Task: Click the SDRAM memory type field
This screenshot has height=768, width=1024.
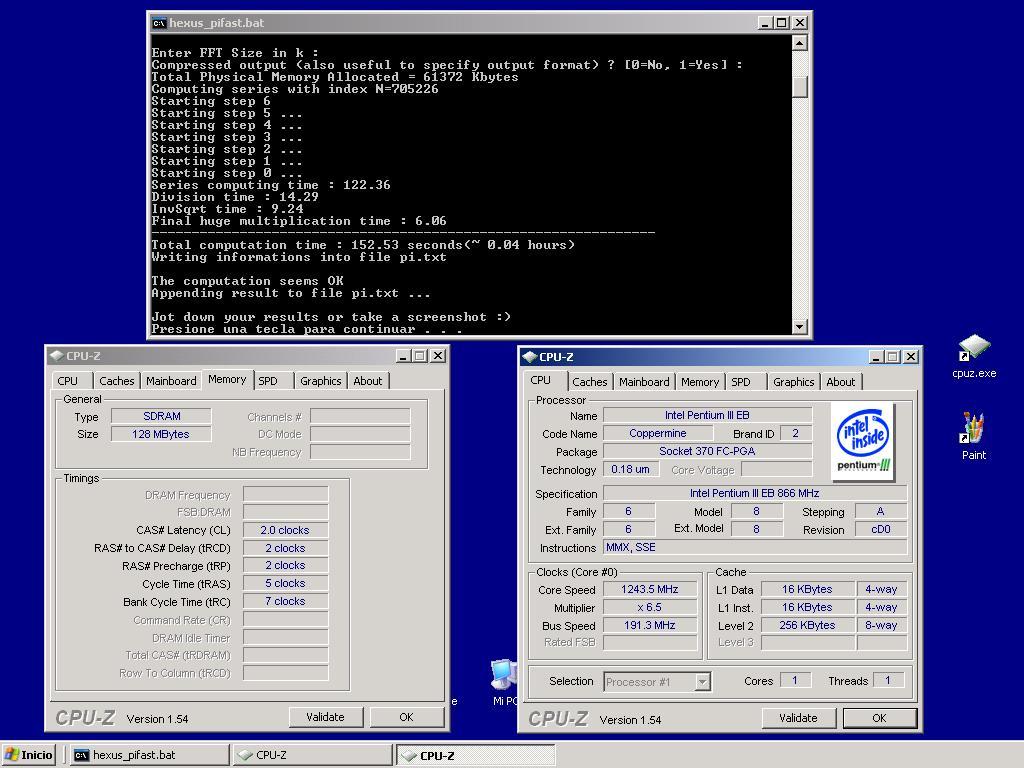Action: pyautogui.click(x=161, y=416)
